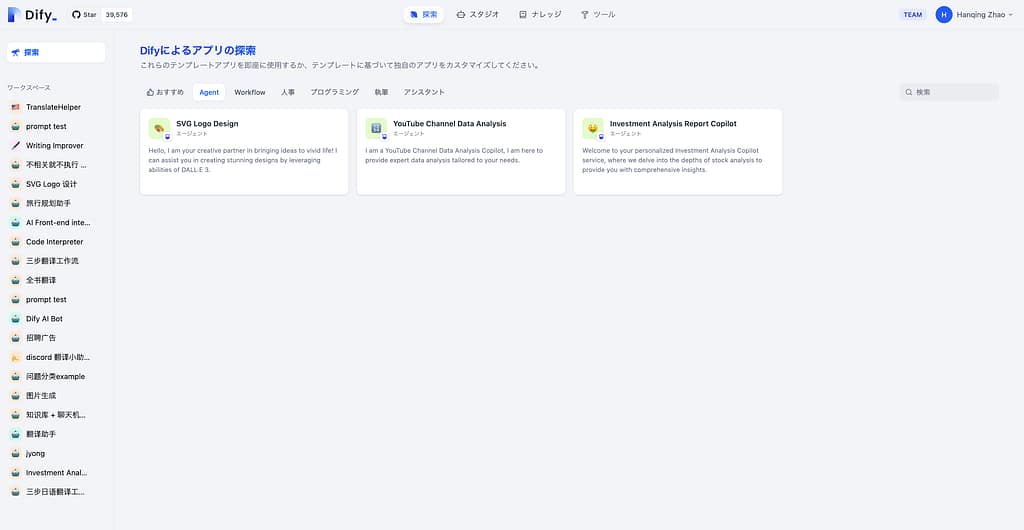The height and width of the screenshot is (530, 1024).
Task: Click the user avatar H icon
Action: (944, 15)
